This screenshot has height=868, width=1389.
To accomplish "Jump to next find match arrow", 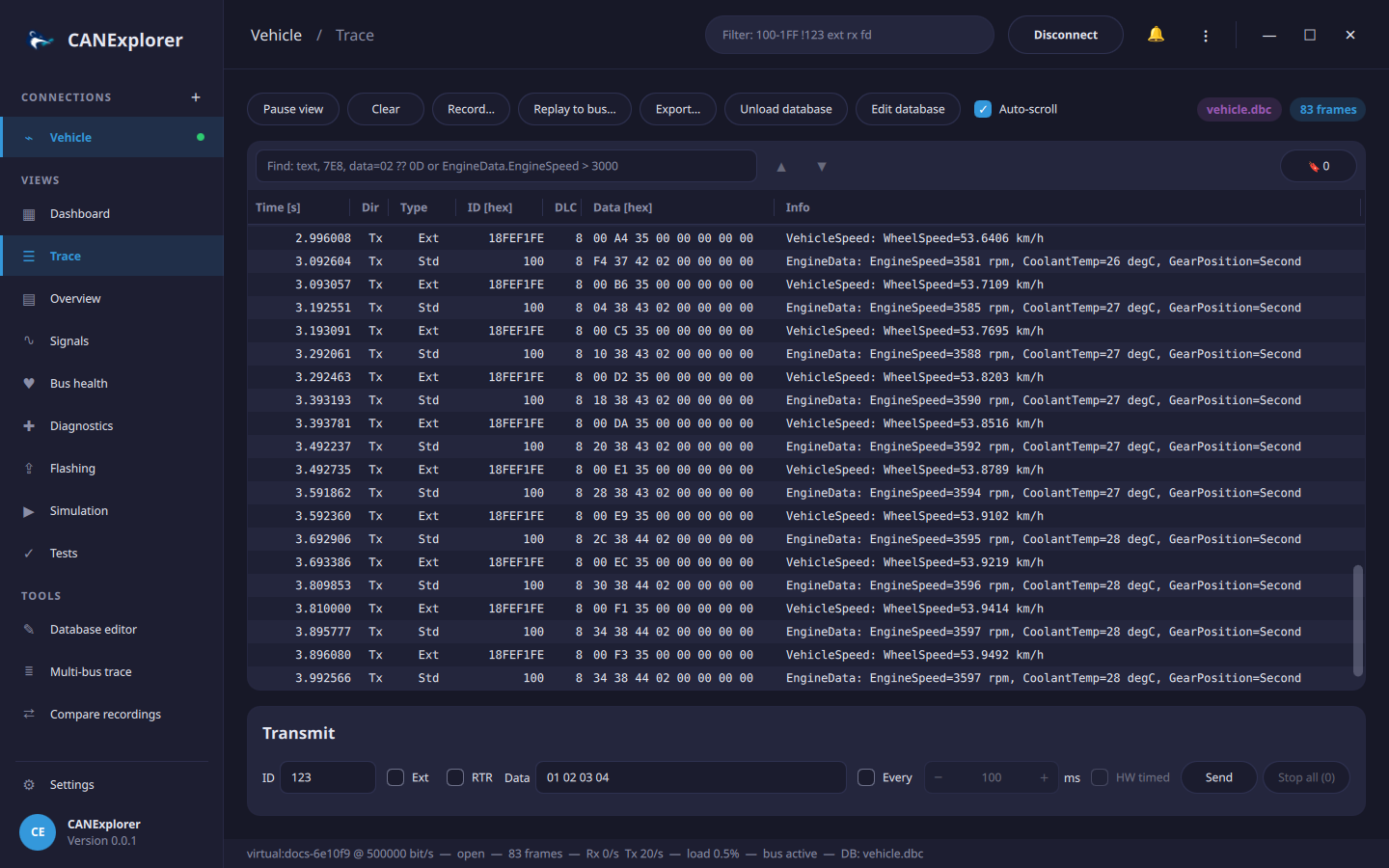I will [822, 167].
